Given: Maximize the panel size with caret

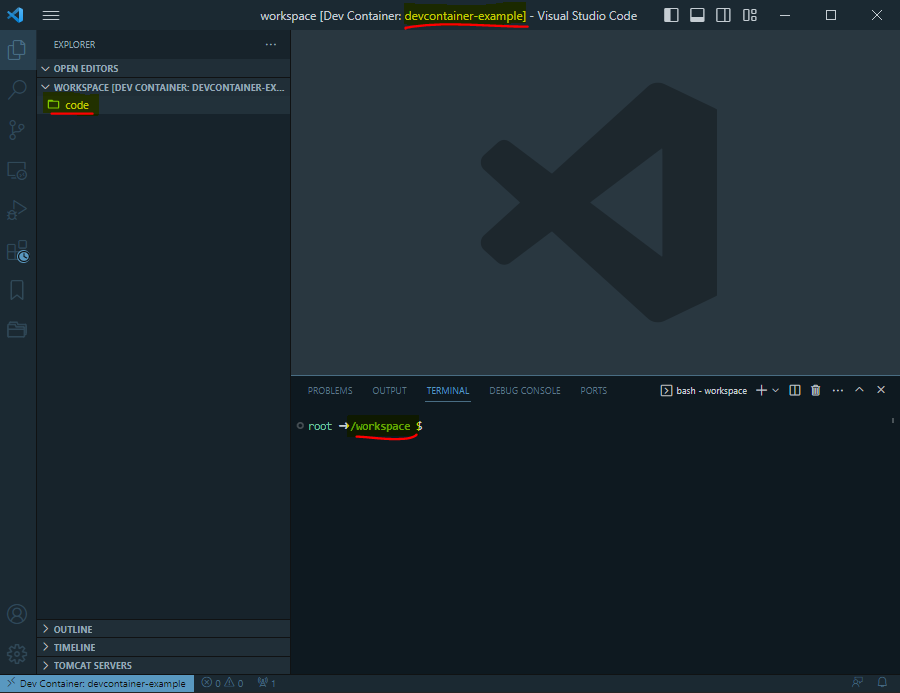Looking at the screenshot, I should (859, 390).
